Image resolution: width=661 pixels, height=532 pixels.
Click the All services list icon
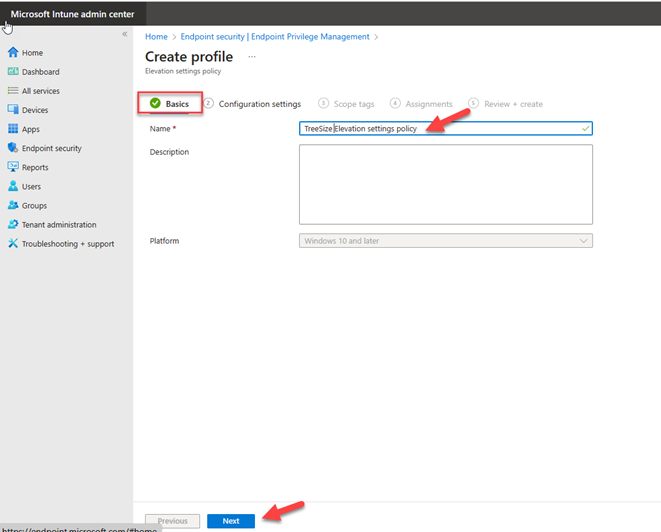(13, 91)
